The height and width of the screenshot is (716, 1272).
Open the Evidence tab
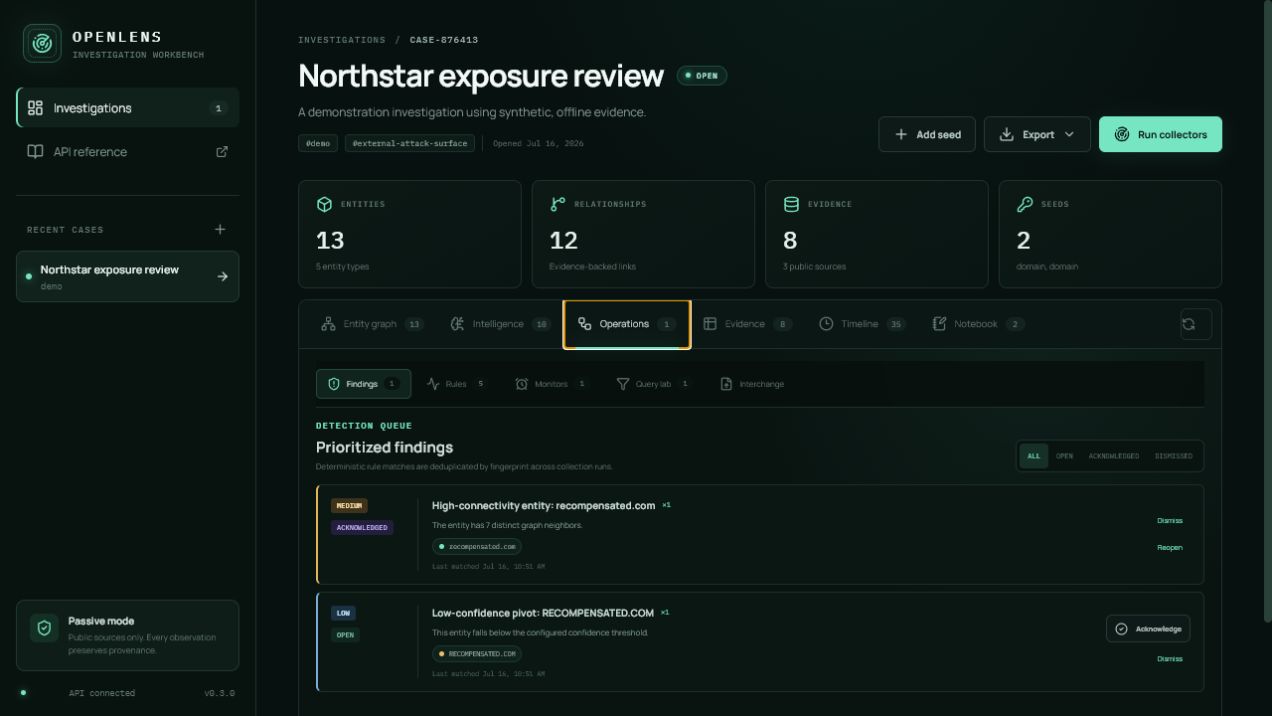click(747, 324)
